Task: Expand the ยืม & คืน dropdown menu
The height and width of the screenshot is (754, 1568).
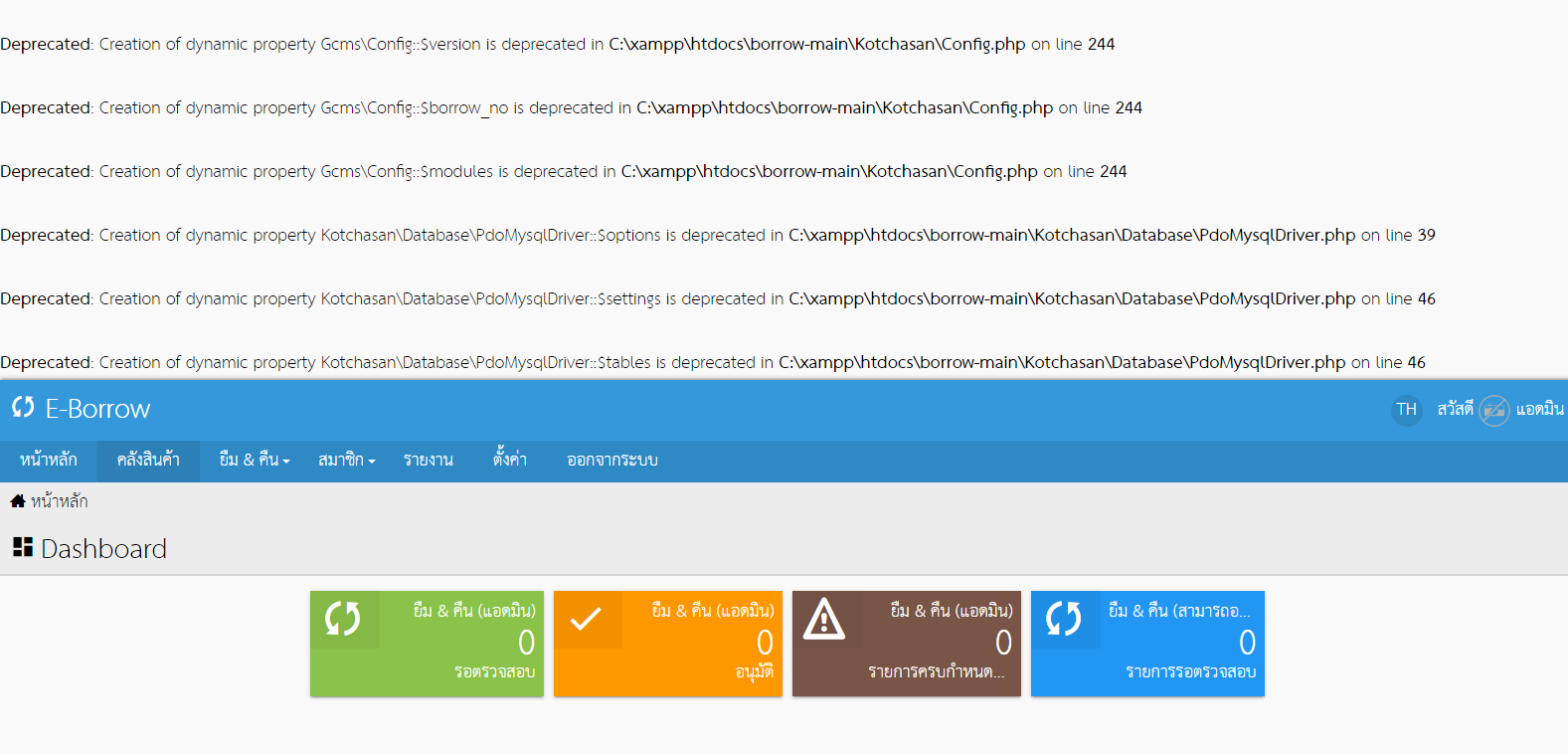Action: (x=255, y=461)
